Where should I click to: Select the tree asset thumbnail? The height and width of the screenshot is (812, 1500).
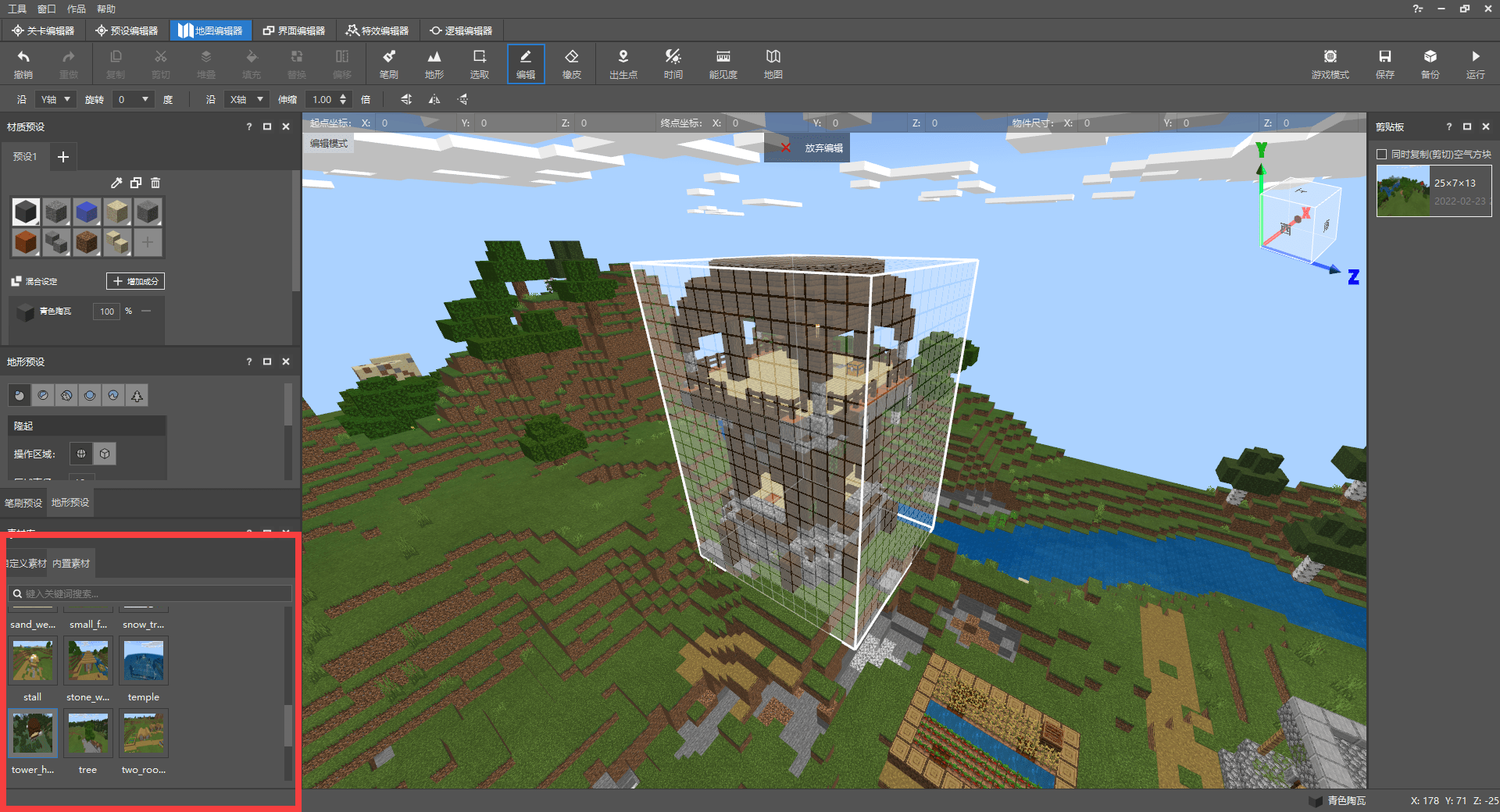click(x=88, y=733)
